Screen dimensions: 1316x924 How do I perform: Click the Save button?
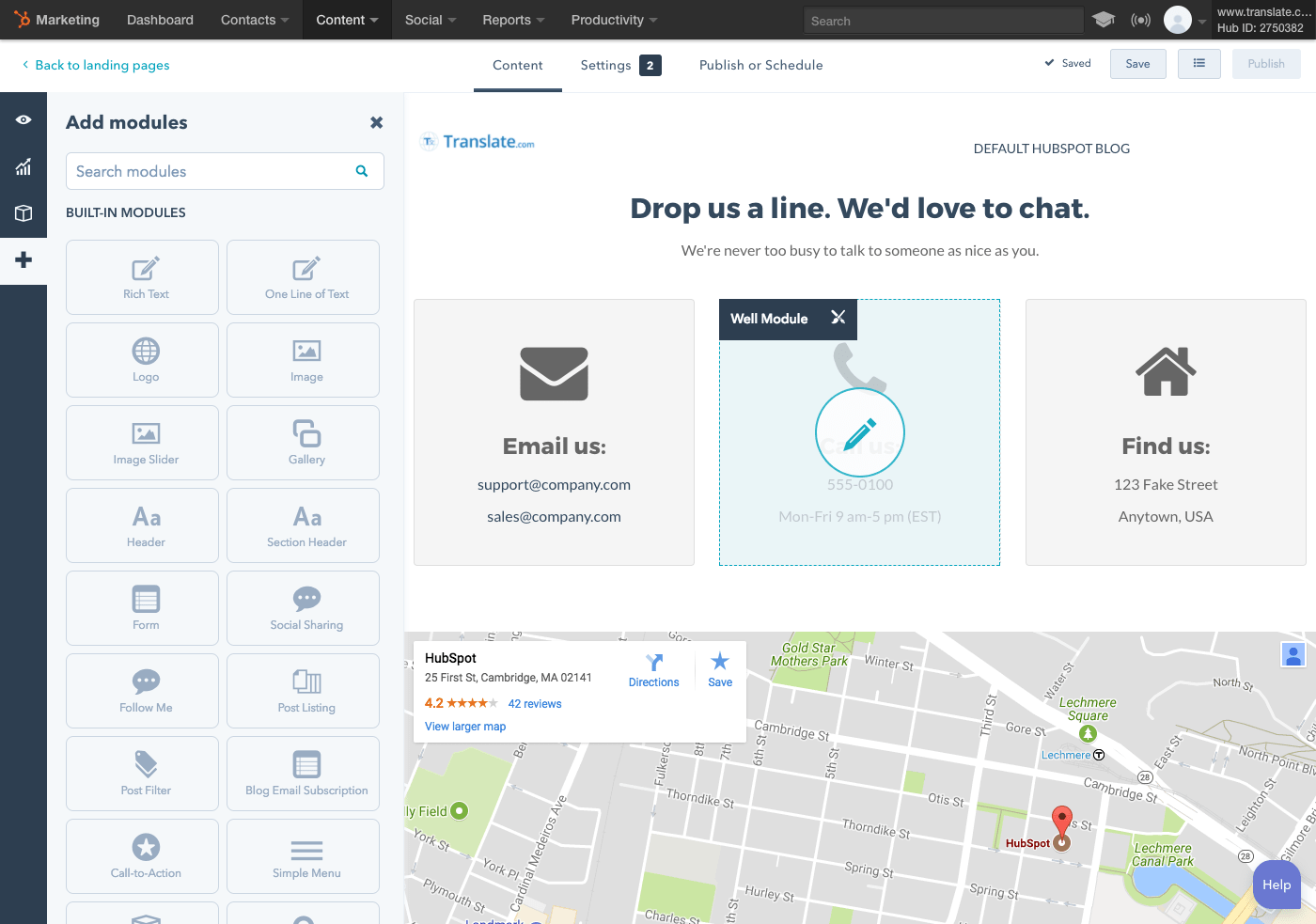tap(1137, 64)
